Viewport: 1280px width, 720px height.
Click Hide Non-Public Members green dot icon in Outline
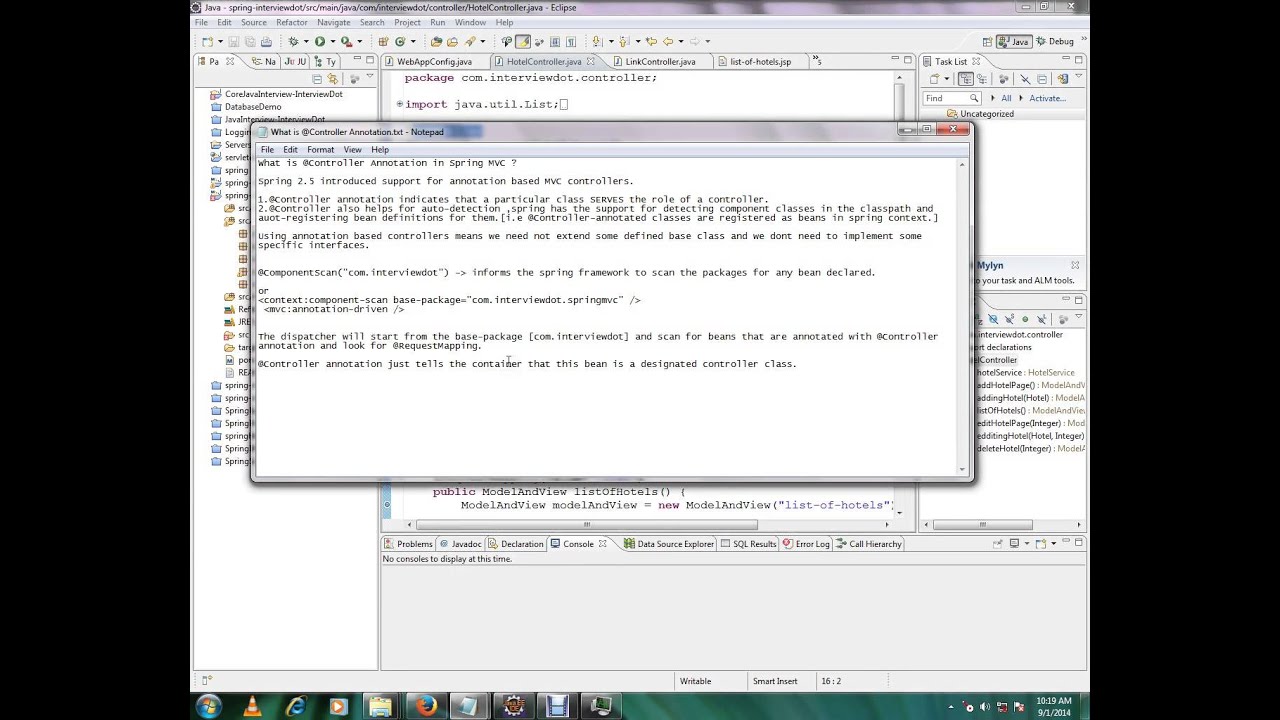coord(1025,319)
